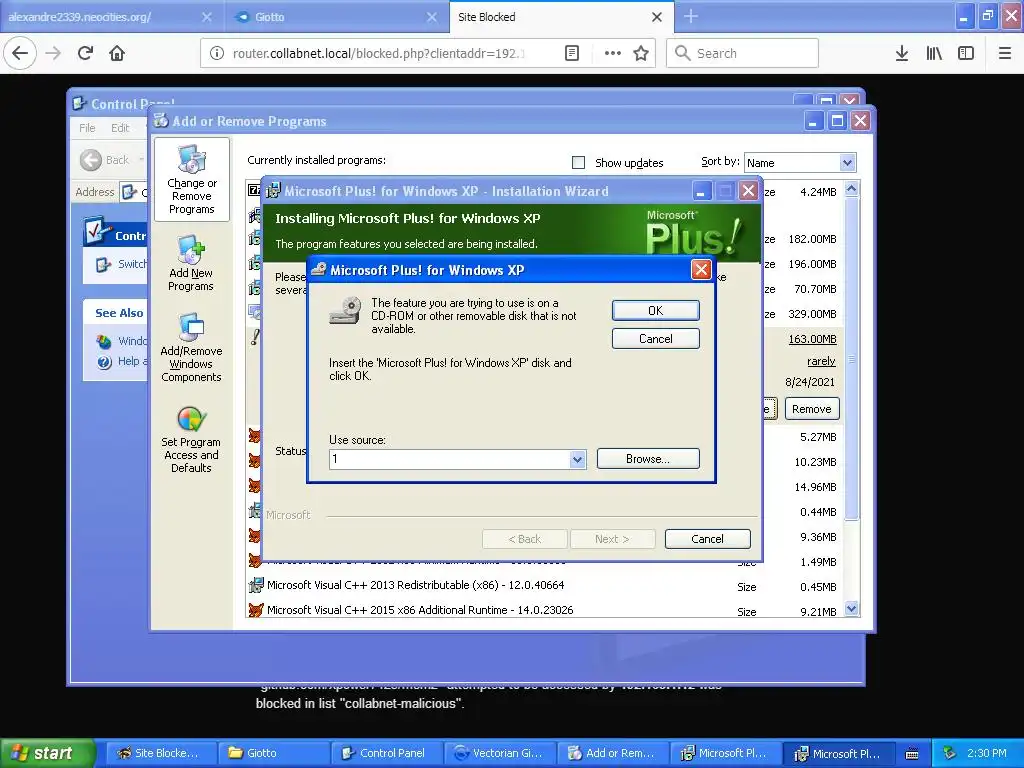
Task: Bookmark this page with the star
Action: coord(641,53)
